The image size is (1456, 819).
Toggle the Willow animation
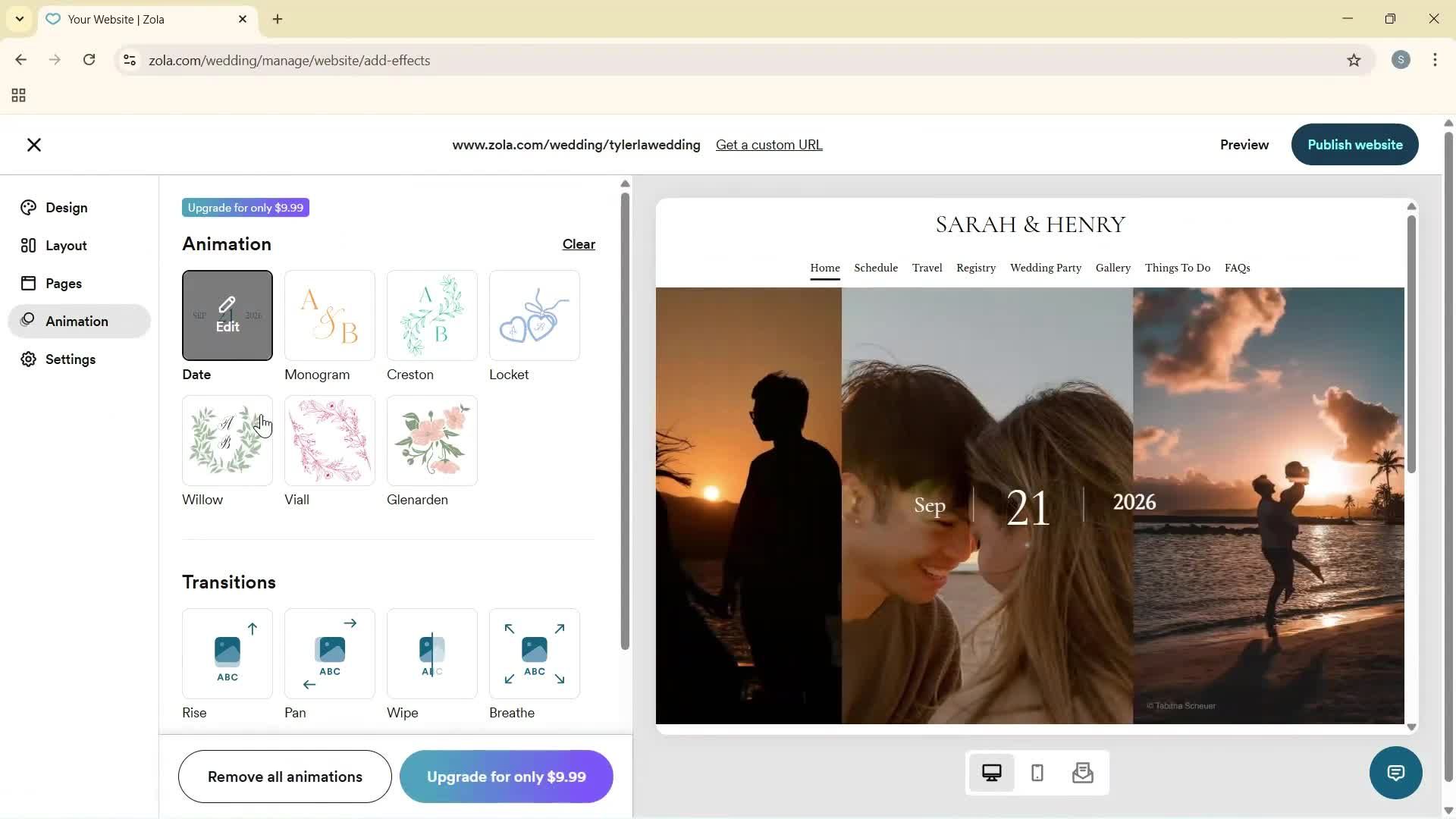(227, 440)
